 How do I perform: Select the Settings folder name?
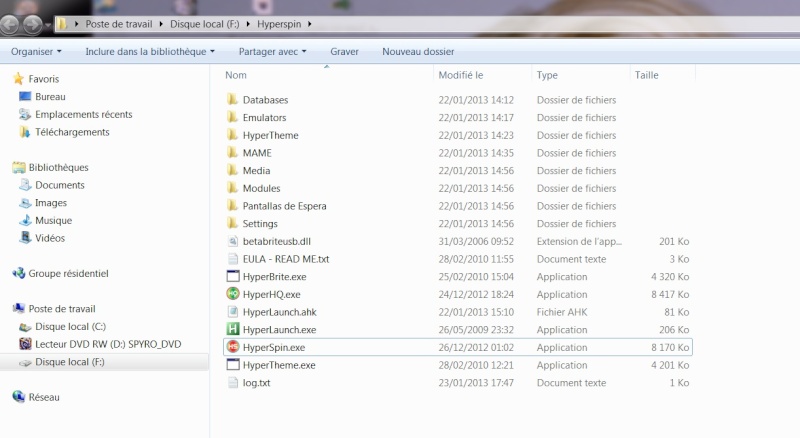tap(260, 224)
